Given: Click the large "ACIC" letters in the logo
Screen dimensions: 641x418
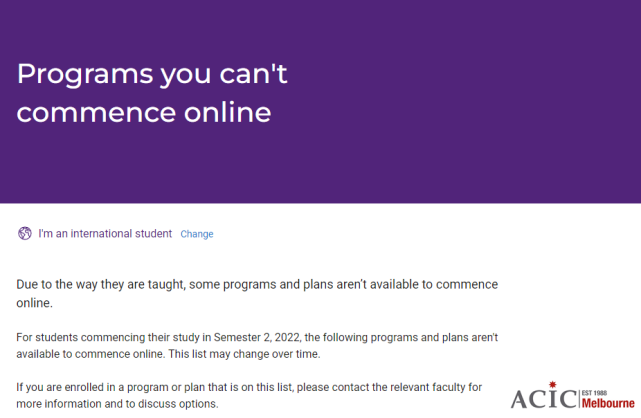Looking at the screenshot, I should coord(543,399).
